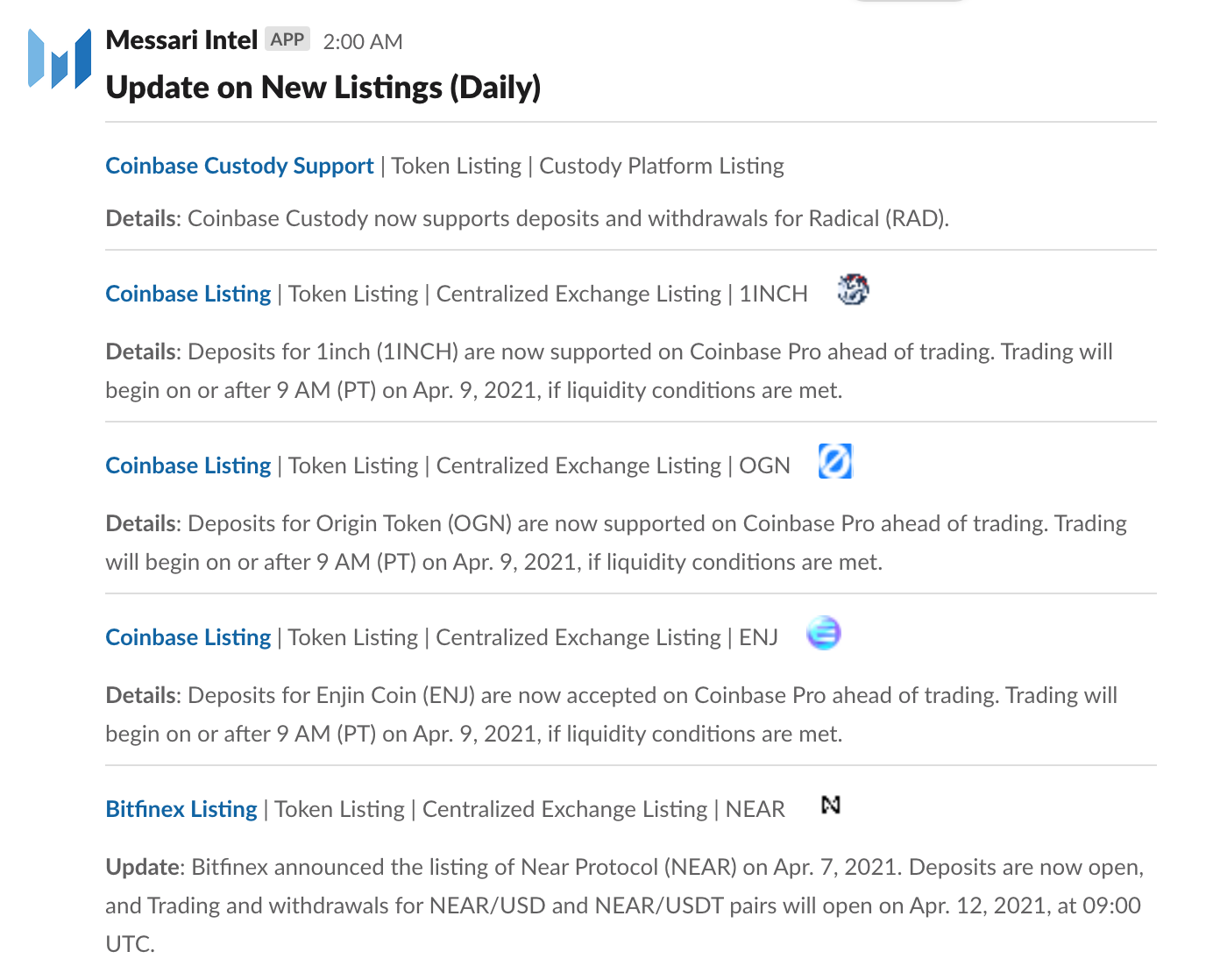Image resolution: width=1213 pixels, height=980 pixels.
Task: Click the details text about 1inch (1INCH) deposits
Action: [609, 371]
